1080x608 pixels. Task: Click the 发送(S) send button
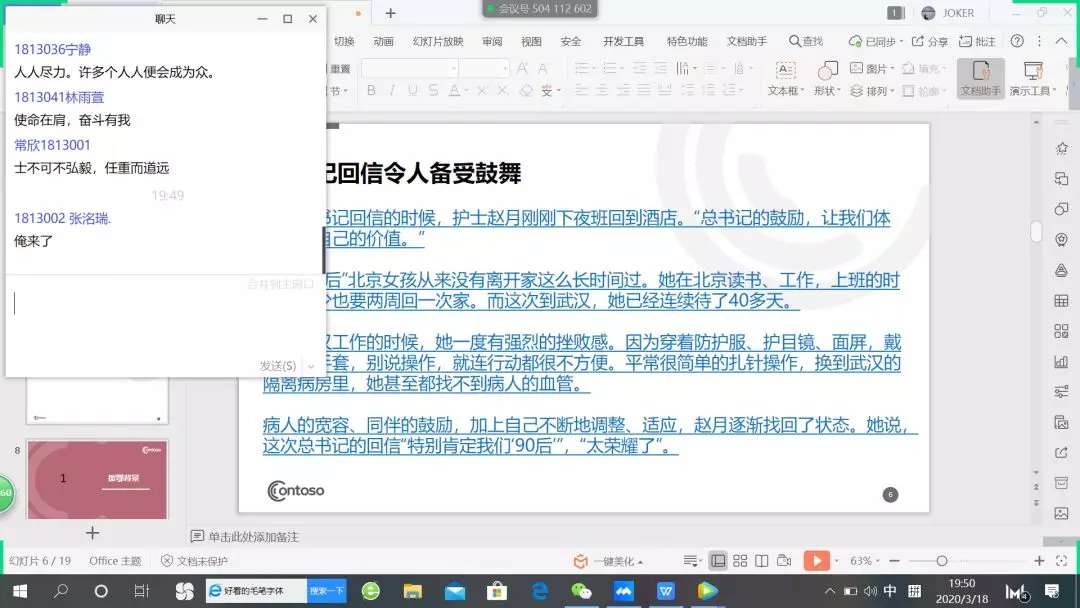coord(278,366)
